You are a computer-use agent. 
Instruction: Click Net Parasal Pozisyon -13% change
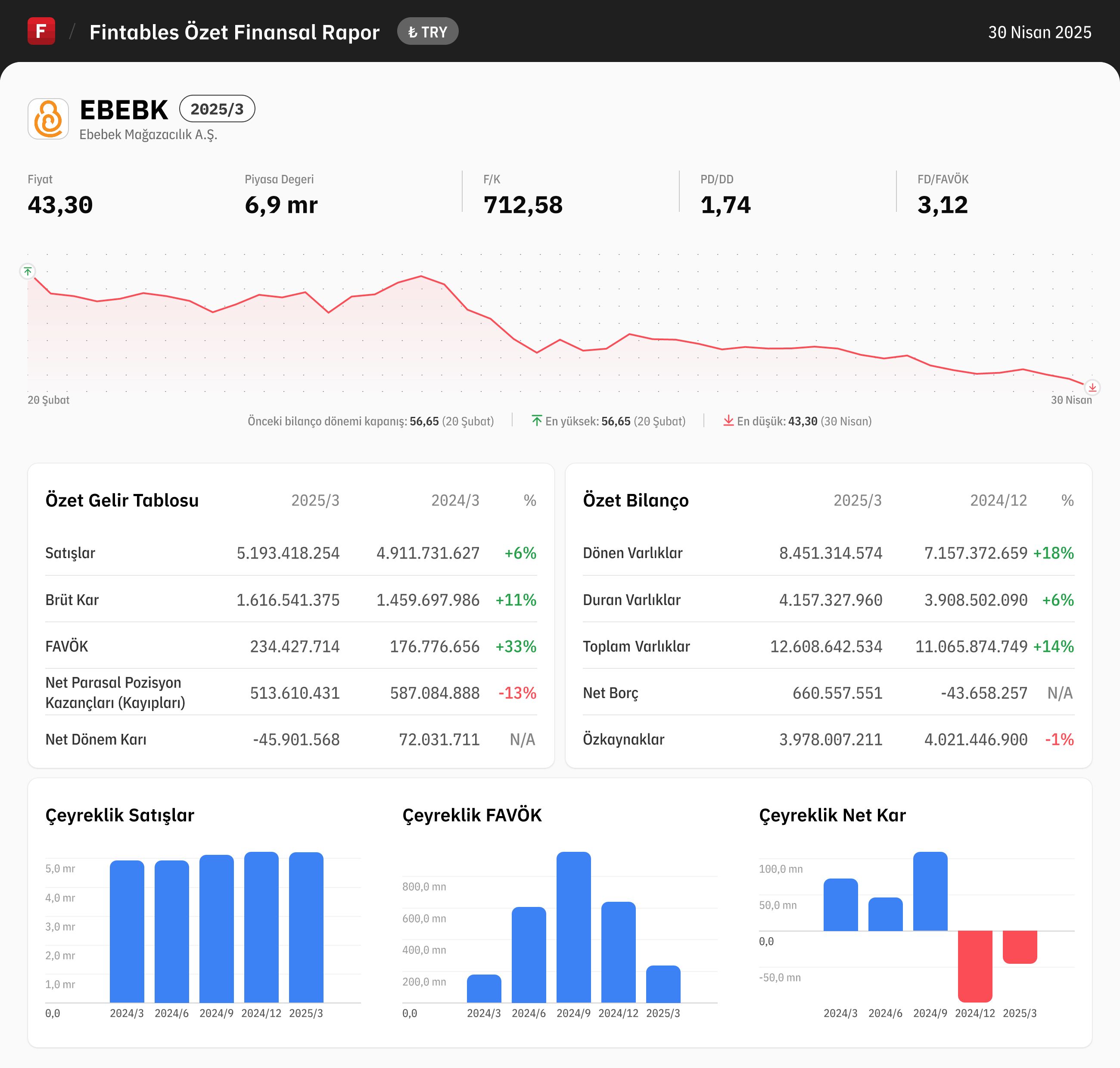click(517, 693)
